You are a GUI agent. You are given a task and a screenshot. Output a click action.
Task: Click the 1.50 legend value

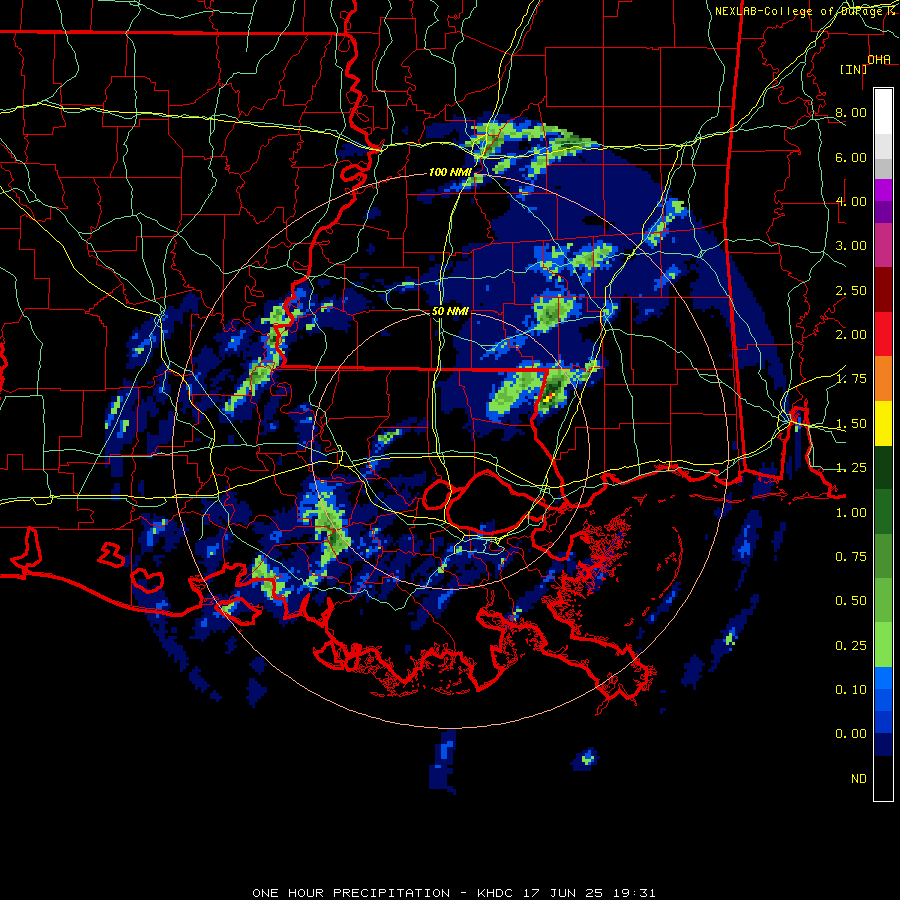click(x=851, y=424)
